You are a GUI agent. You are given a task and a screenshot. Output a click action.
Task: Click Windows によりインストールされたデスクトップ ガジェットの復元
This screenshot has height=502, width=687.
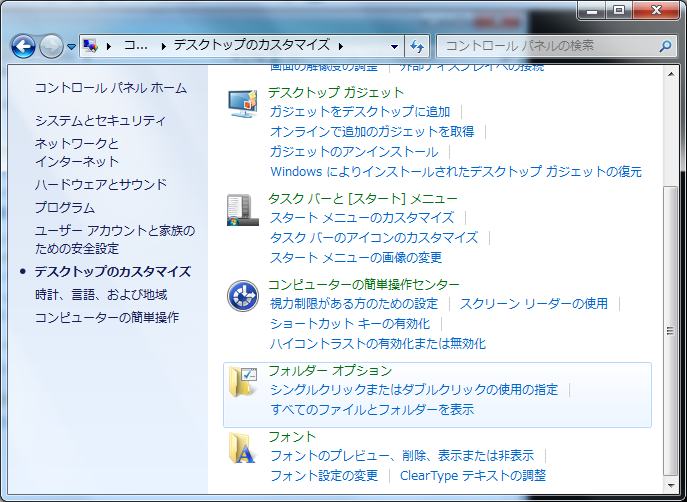pyautogui.click(x=456, y=171)
